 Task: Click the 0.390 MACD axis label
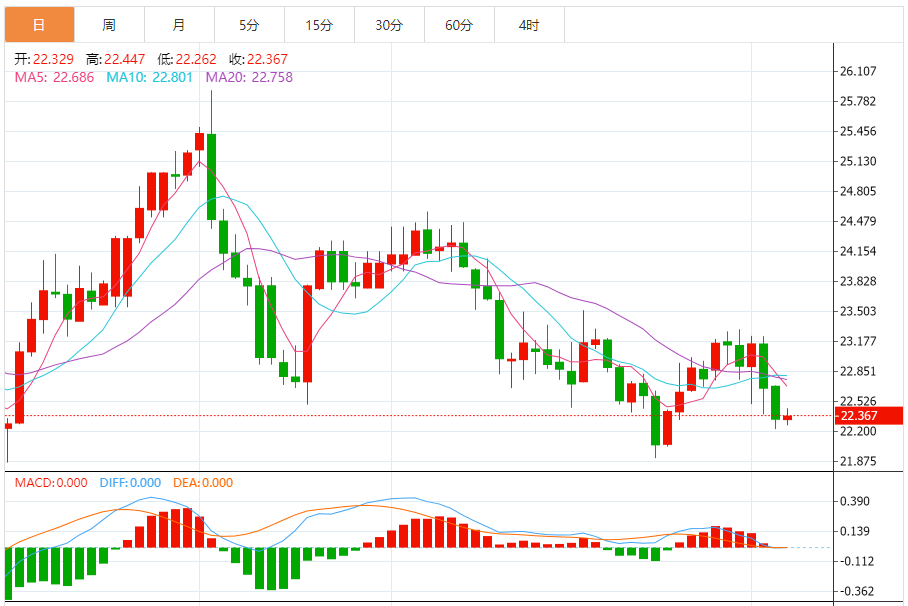click(x=855, y=501)
